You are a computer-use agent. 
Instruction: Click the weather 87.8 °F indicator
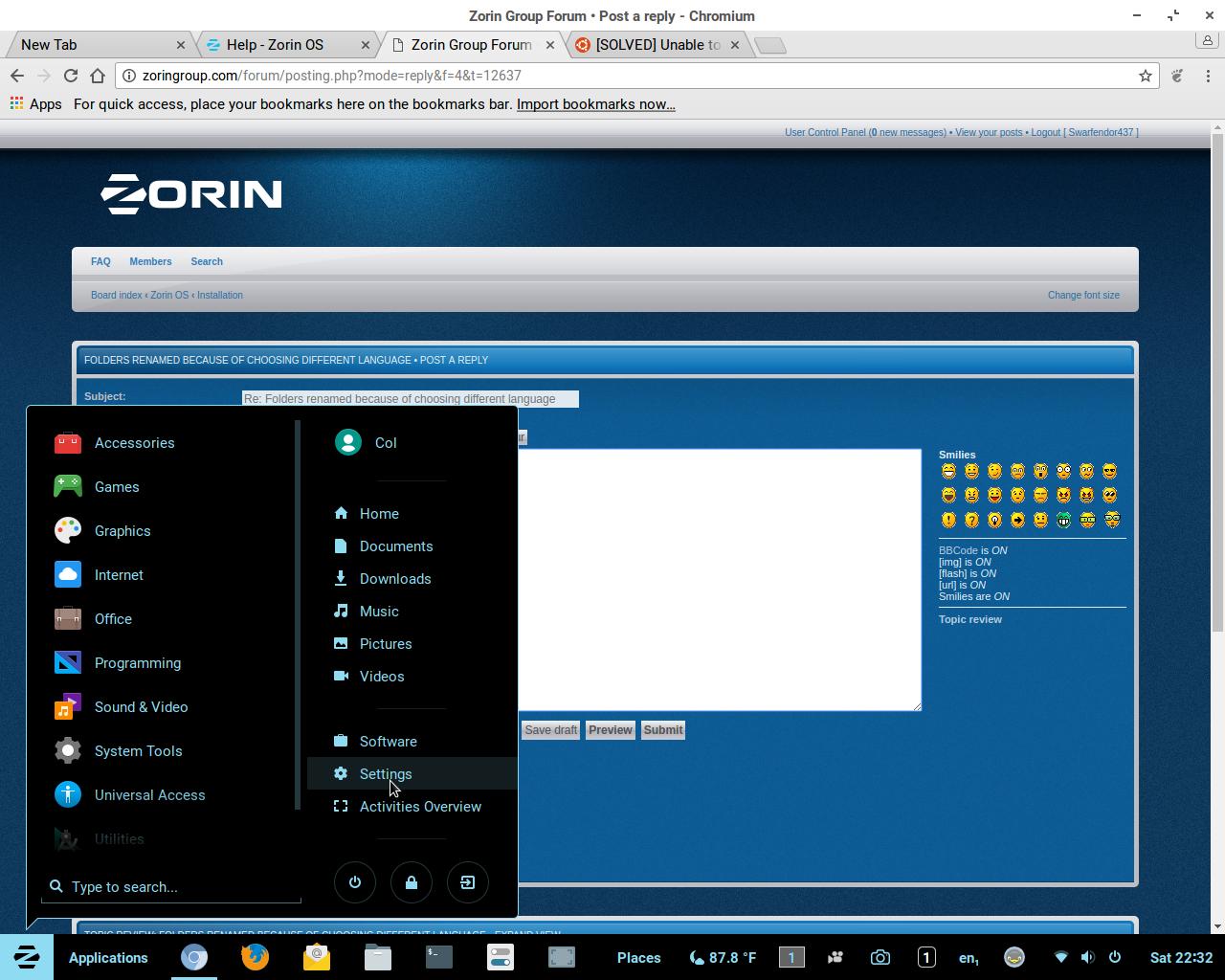click(x=723, y=958)
